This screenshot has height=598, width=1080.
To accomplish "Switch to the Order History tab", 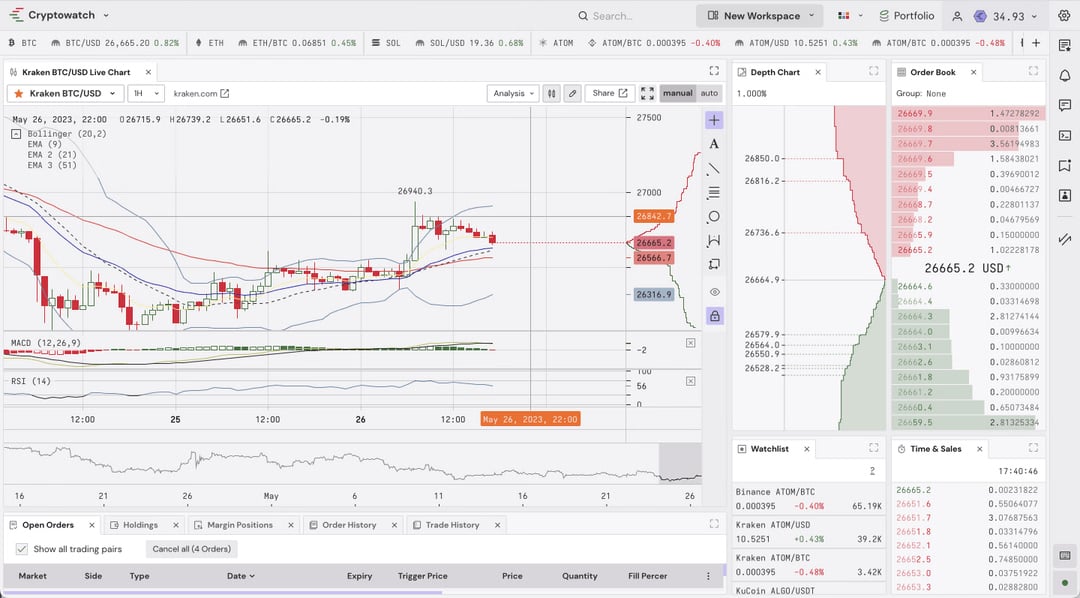I will pos(349,525).
